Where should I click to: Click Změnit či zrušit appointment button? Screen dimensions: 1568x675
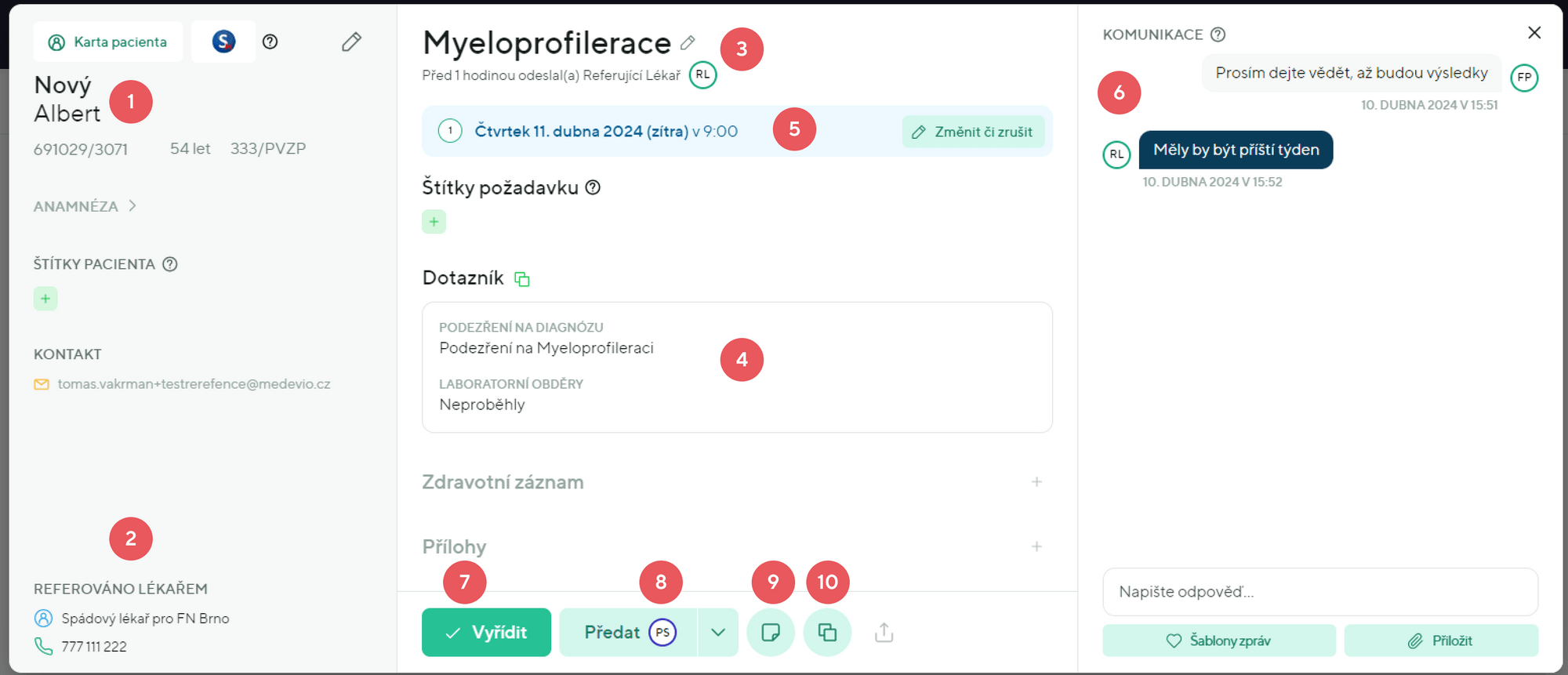click(x=973, y=132)
